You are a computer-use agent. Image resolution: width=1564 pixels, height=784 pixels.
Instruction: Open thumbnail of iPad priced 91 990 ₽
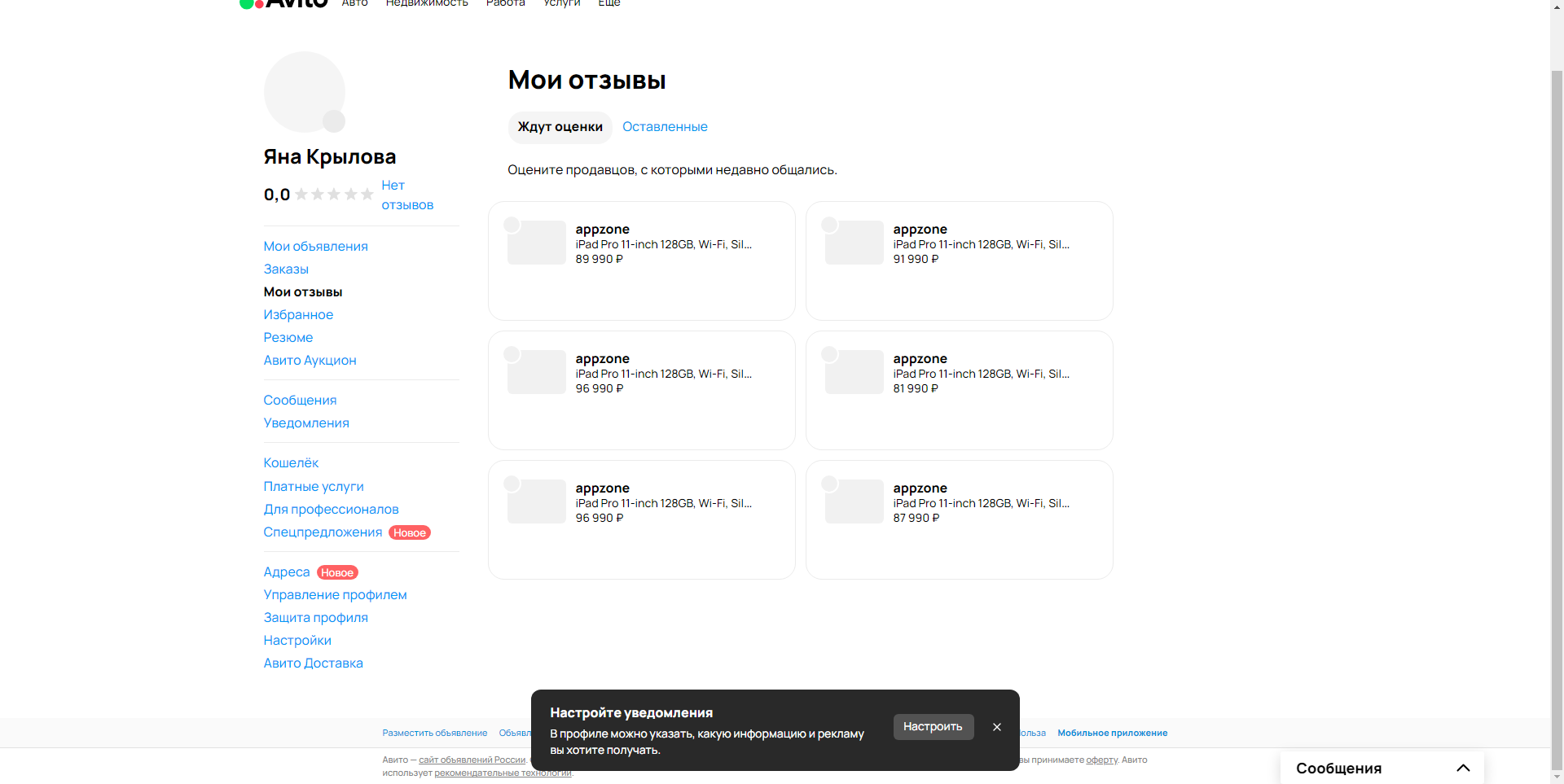[854, 243]
